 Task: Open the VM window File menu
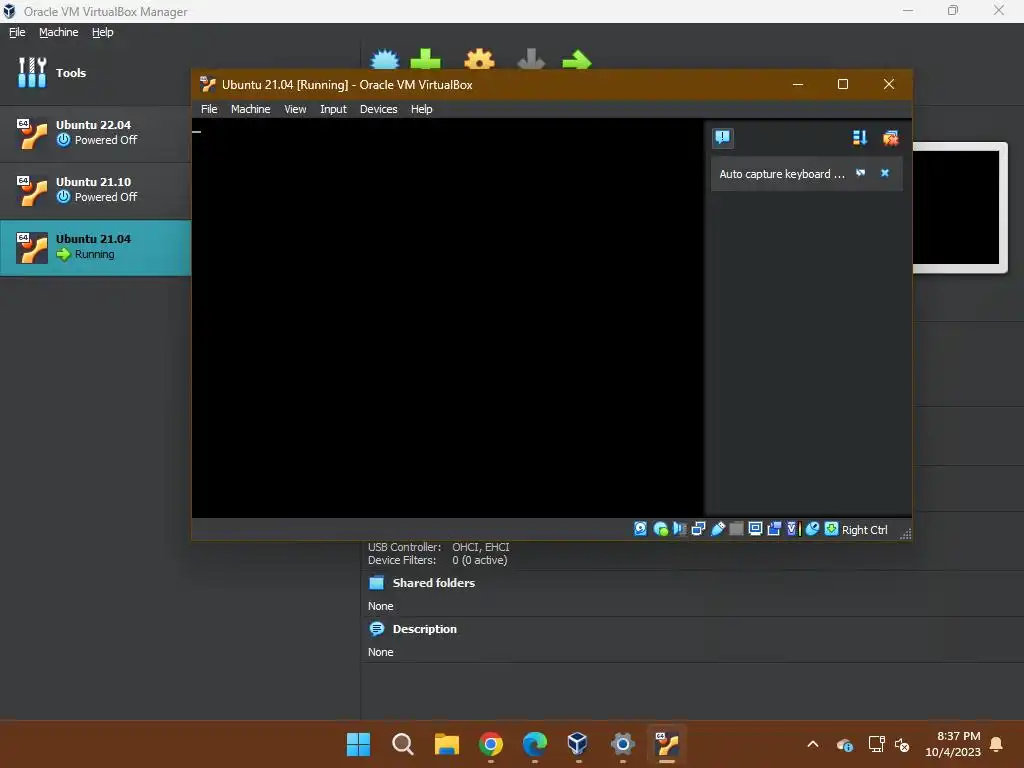[209, 109]
